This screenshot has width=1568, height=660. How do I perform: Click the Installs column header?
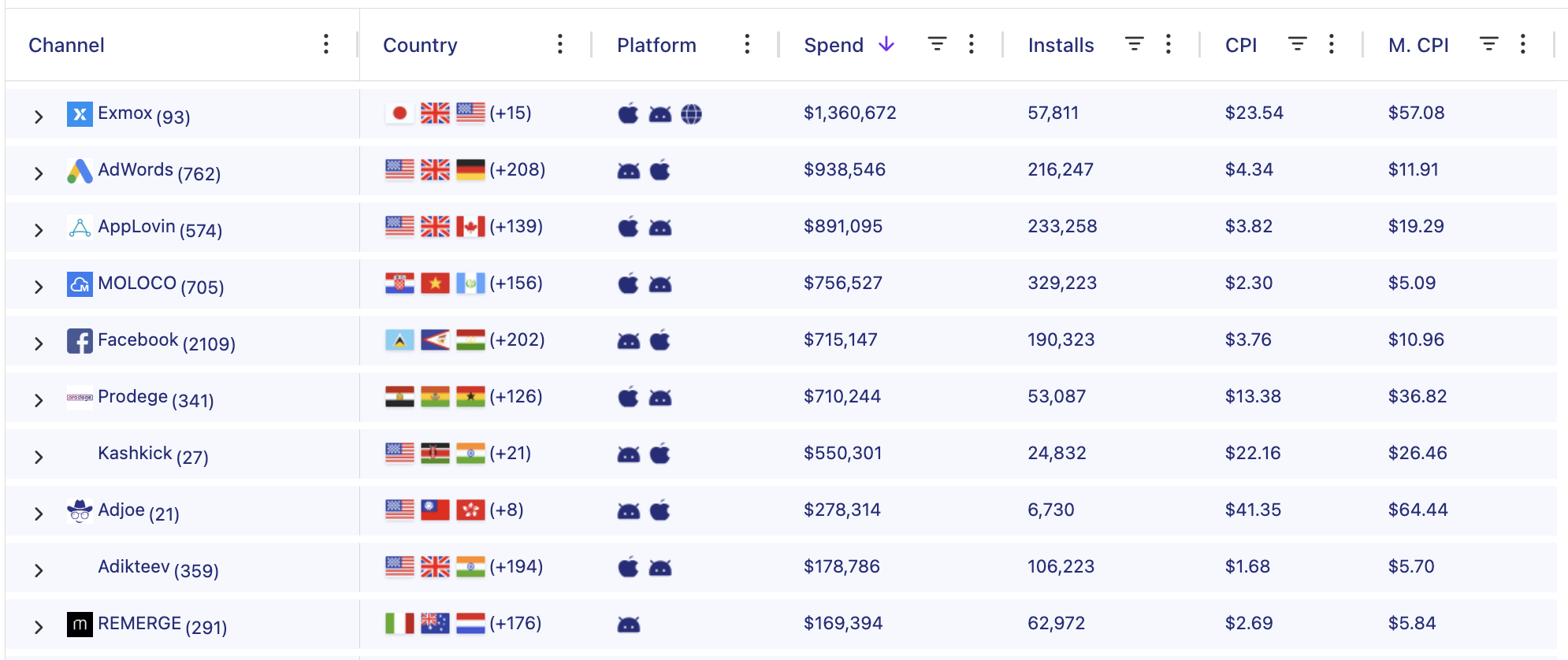tap(1061, 46)
